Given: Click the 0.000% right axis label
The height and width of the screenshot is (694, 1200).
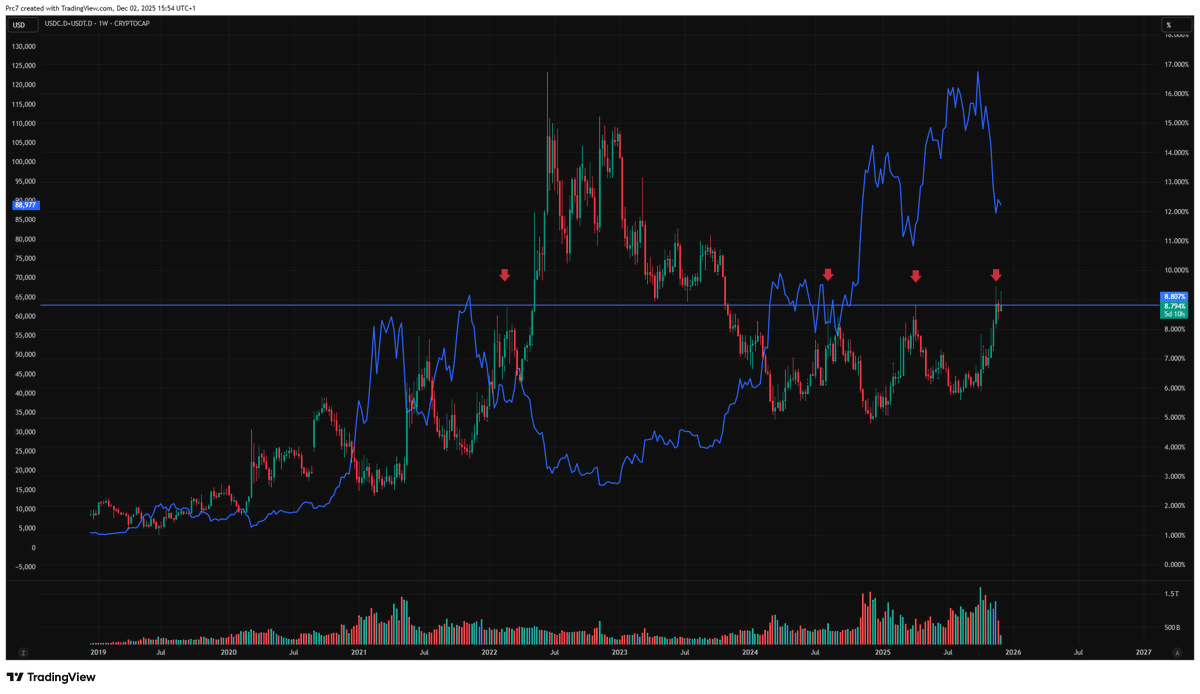Looking at the screenshot, I should click(1177, 564).
